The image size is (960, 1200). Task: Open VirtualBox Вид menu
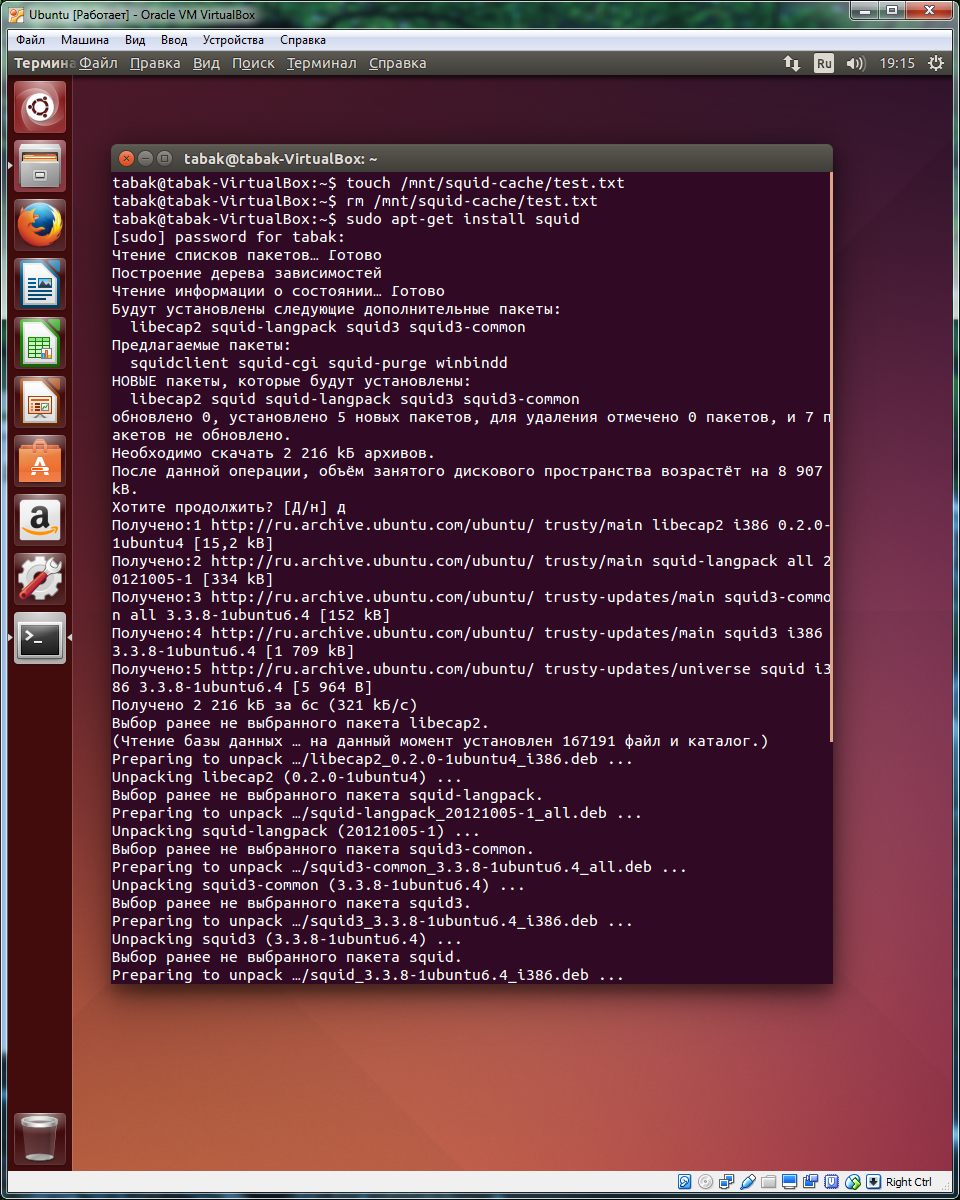tap(135, 40)
